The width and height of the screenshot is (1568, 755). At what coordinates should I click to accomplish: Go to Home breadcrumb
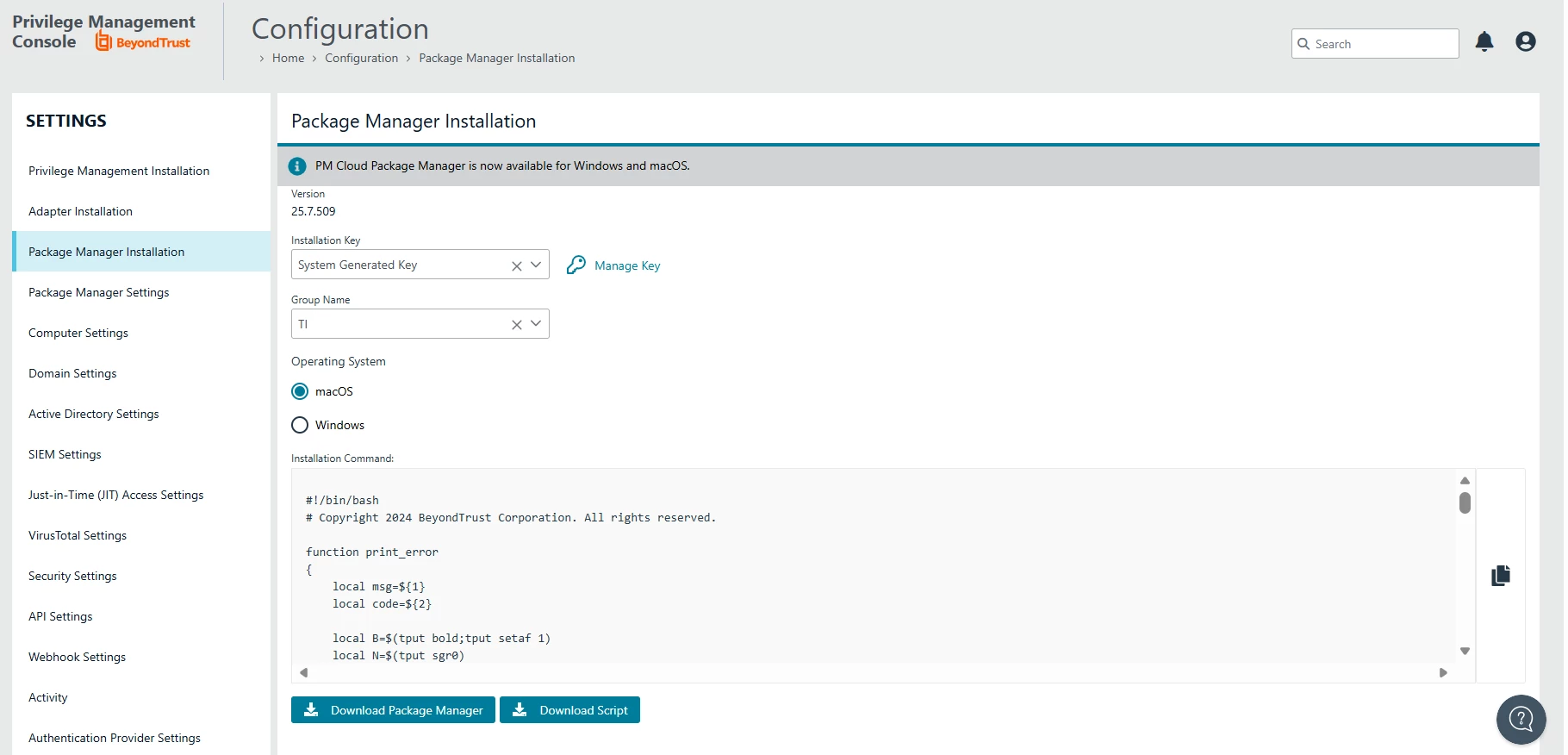click(288, 58)
